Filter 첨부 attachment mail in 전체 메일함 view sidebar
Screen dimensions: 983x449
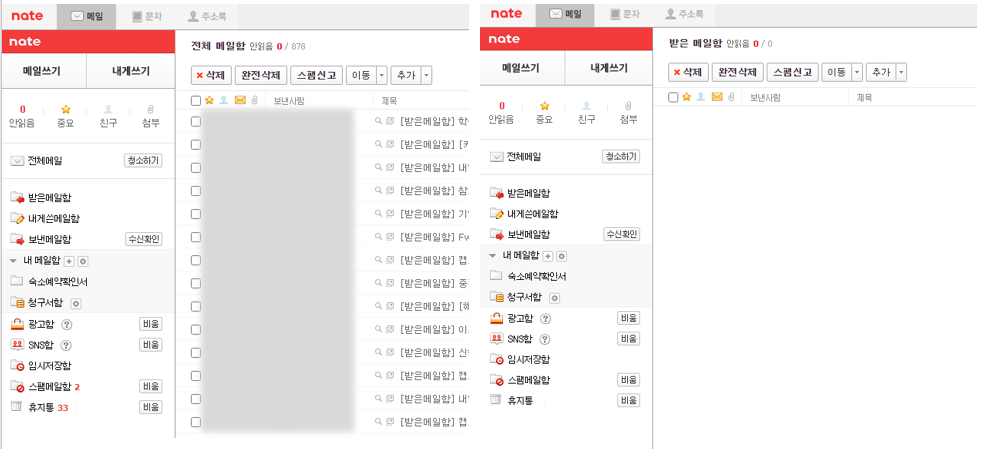coord(150,117)
